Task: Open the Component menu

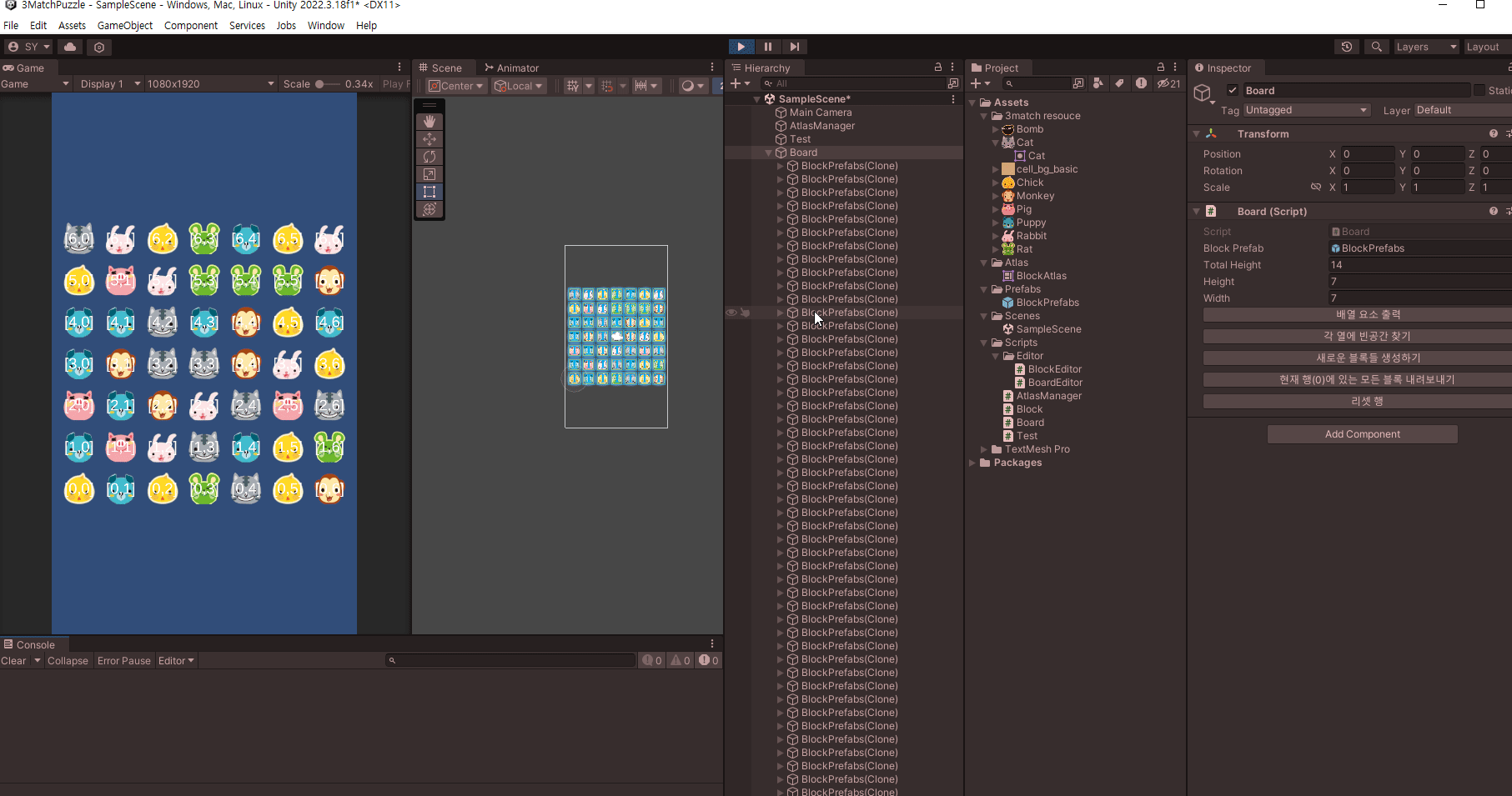Action: [x=191, y=26]
